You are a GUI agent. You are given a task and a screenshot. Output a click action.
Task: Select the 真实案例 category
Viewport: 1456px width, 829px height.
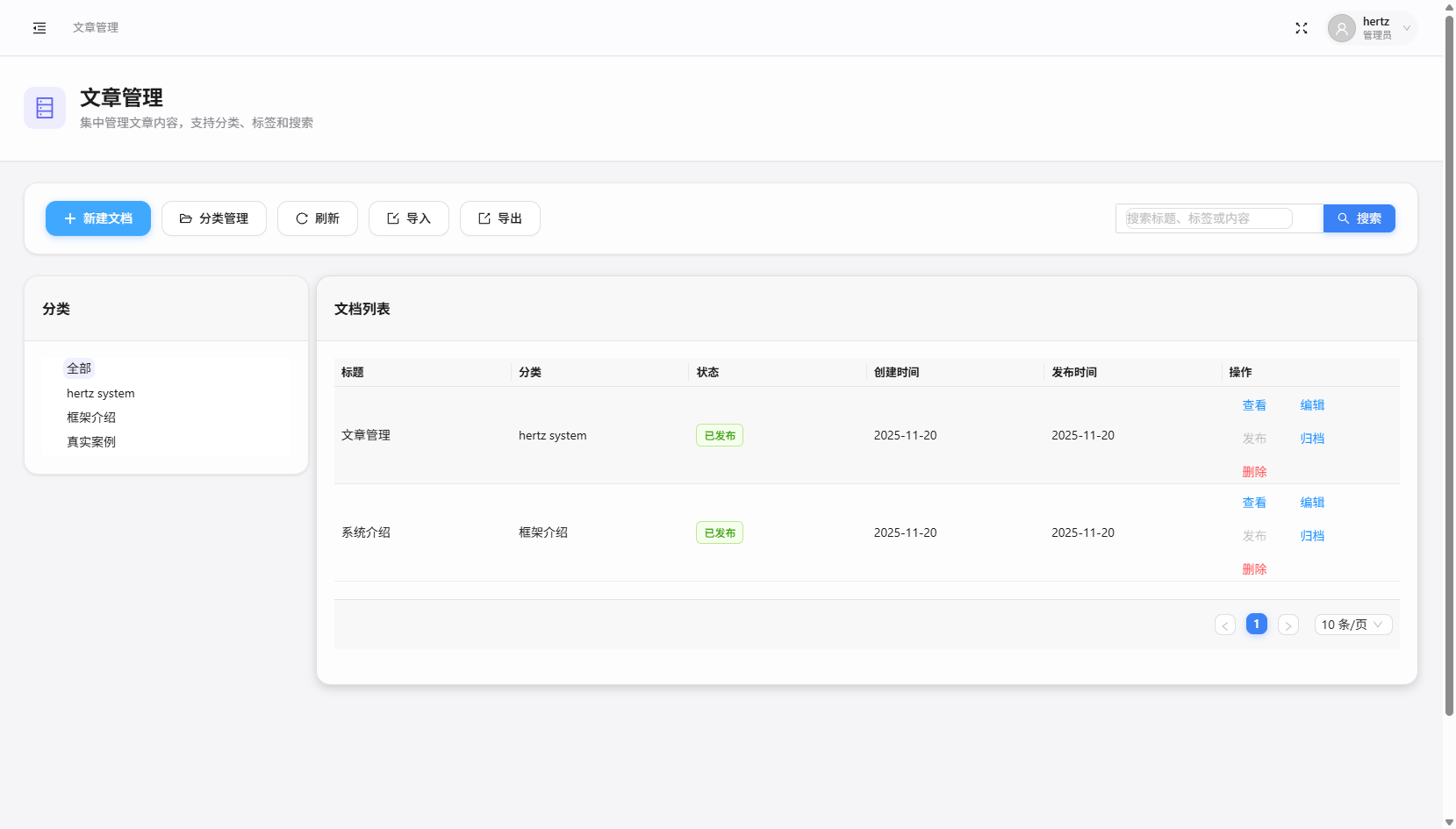tap(90, 441)
